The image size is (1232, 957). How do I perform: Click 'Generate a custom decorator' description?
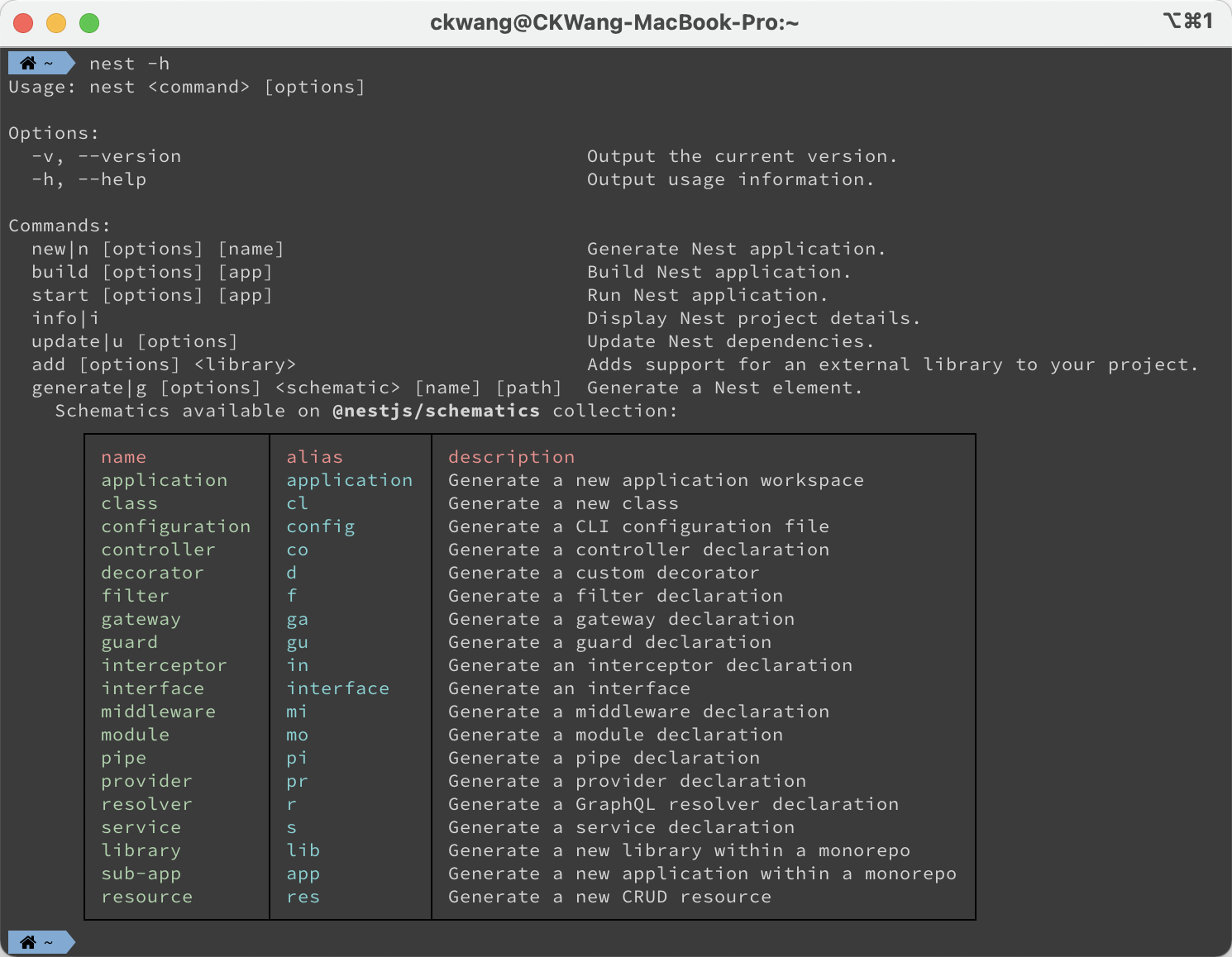(x=604, y=573)
